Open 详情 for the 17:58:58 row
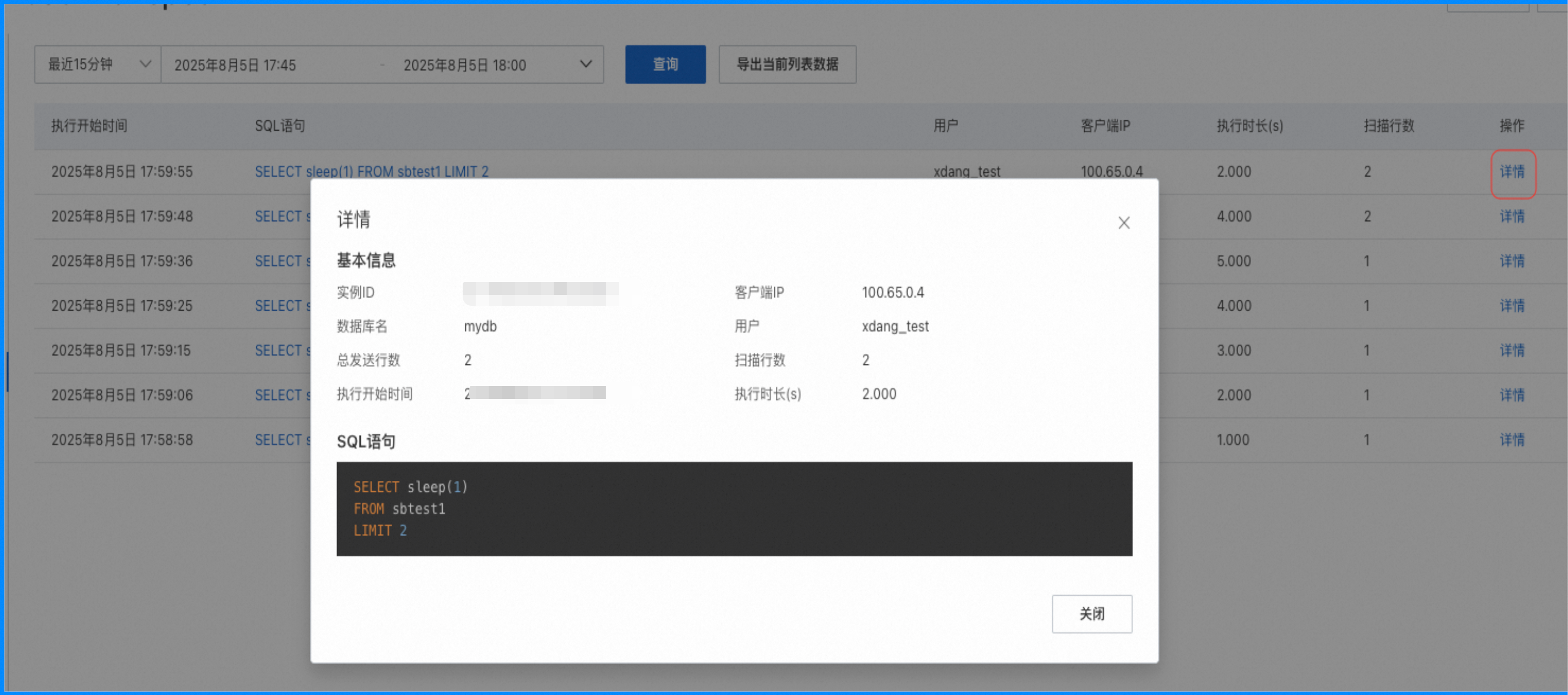This screenshot has height=695, width=1568. click(x=1512, y=440)
